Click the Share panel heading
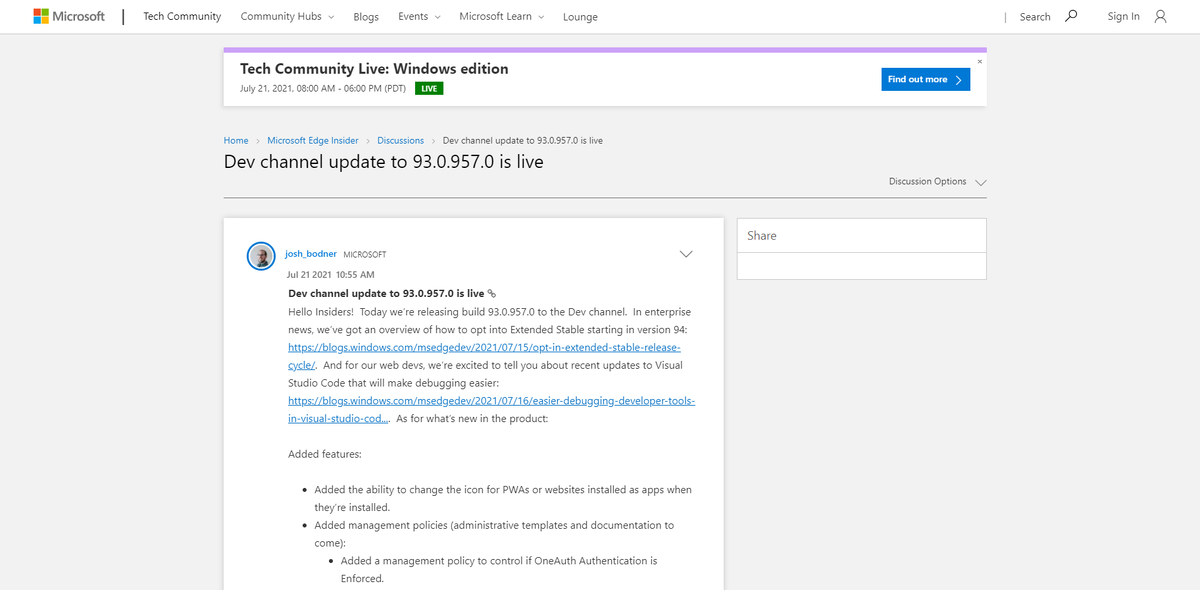This screenshot has height=590, width=1200. pos(762,236)
